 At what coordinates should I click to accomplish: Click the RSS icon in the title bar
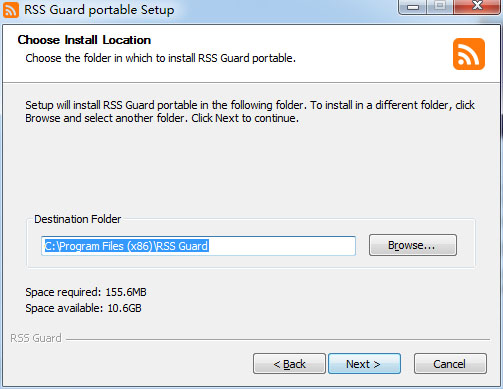(11, 10)
